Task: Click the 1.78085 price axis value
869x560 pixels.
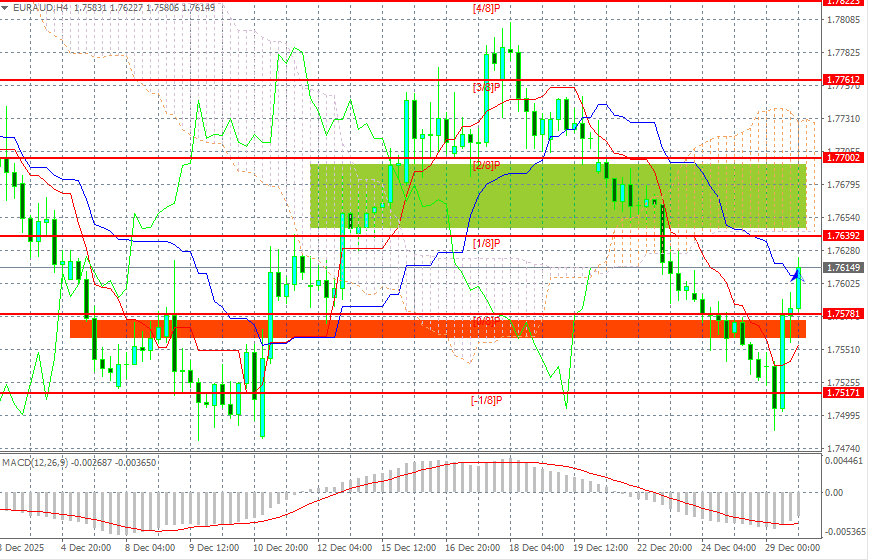Action: tap(844, 20)
